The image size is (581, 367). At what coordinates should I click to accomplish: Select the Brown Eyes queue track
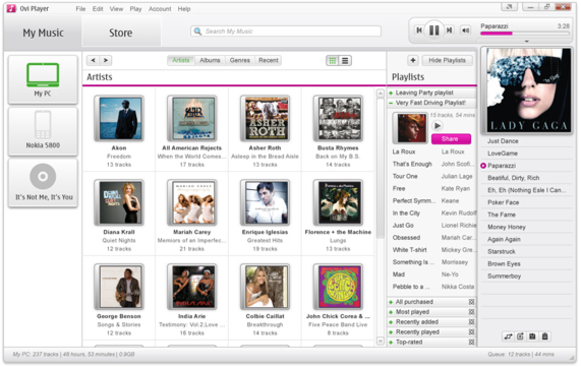(x=504, y=264)
